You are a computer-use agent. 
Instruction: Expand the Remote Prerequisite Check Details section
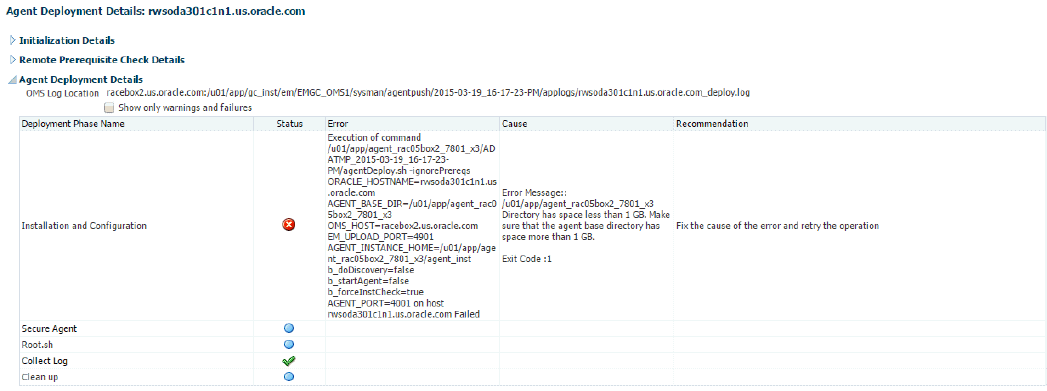pyautogui.click(x=12, y=60)
